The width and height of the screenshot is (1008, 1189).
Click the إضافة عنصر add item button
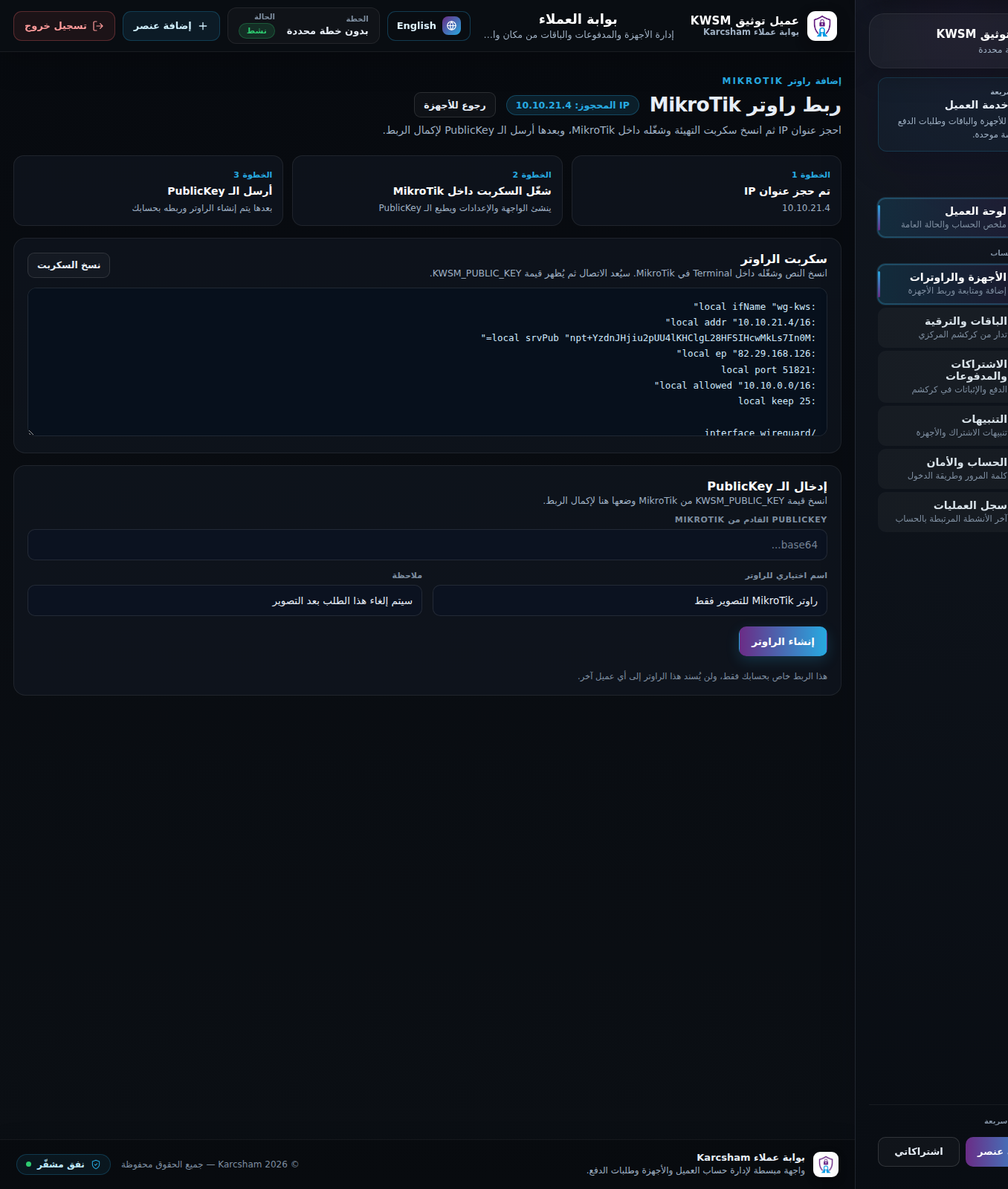click(171, 26)
